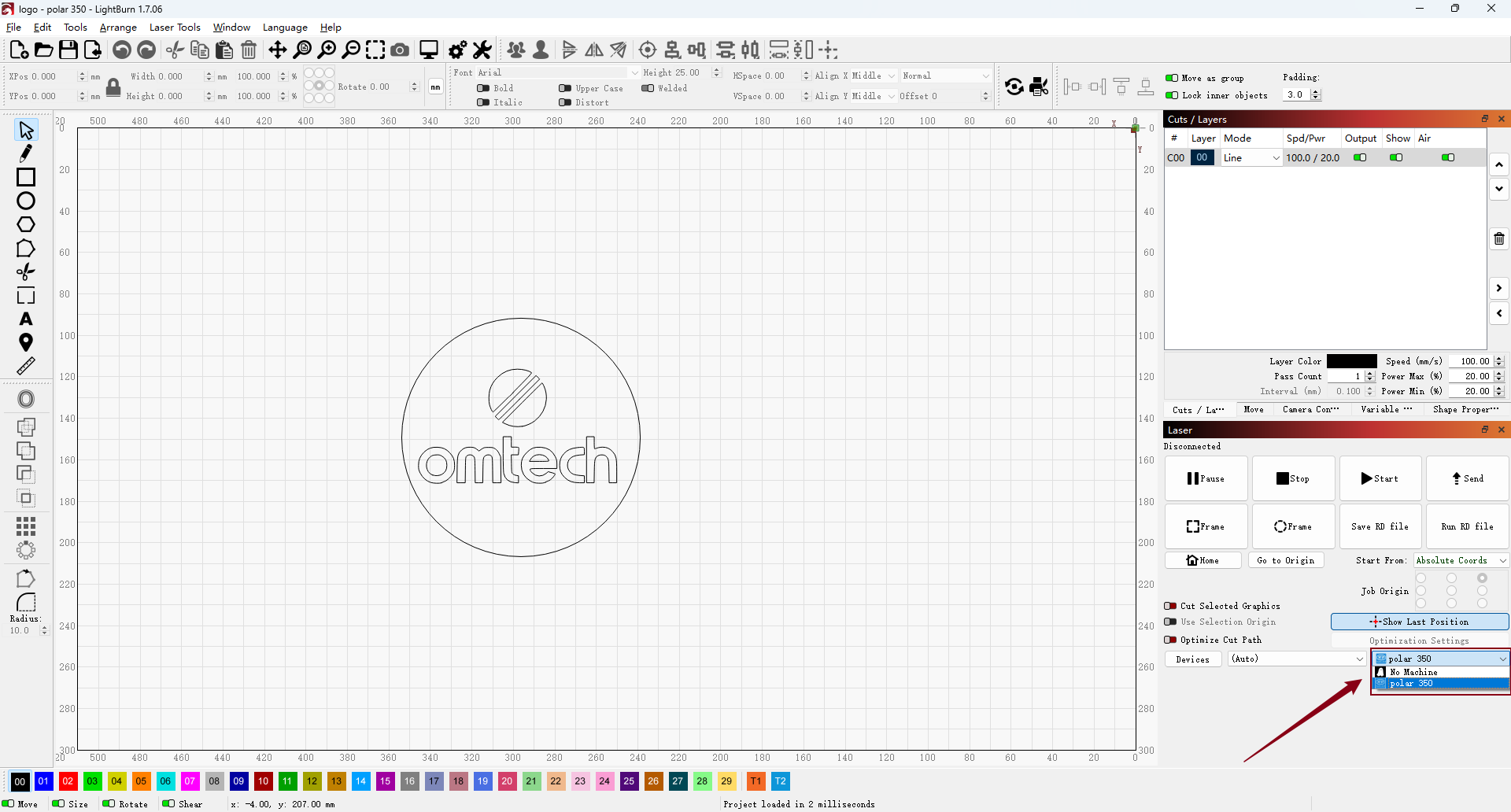Select the Measure ruler tool

26,366
